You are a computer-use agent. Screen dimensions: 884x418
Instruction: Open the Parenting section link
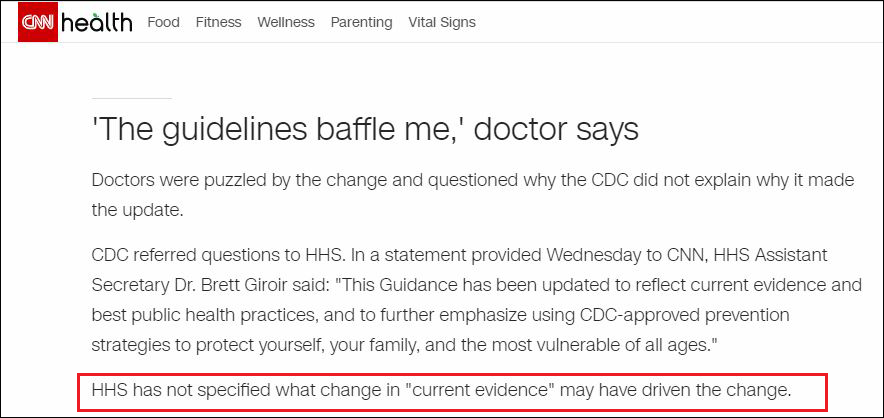pyautogui.click(x=361, y=22)
